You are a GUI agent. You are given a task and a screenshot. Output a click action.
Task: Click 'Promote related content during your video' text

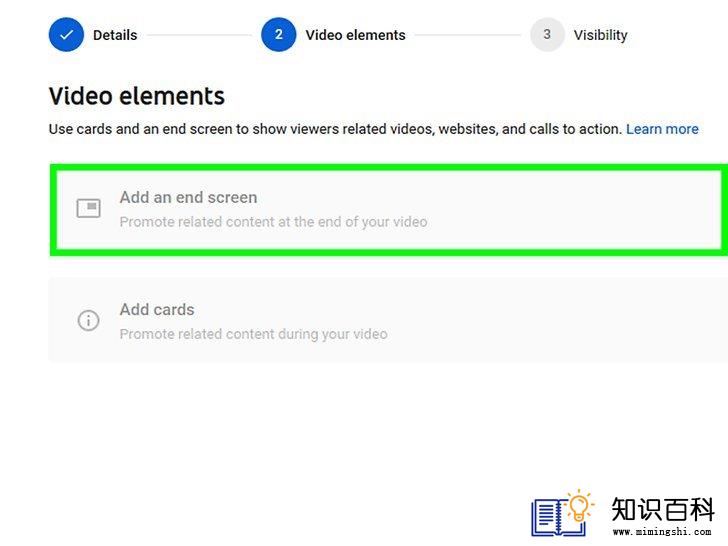(254, 334)
